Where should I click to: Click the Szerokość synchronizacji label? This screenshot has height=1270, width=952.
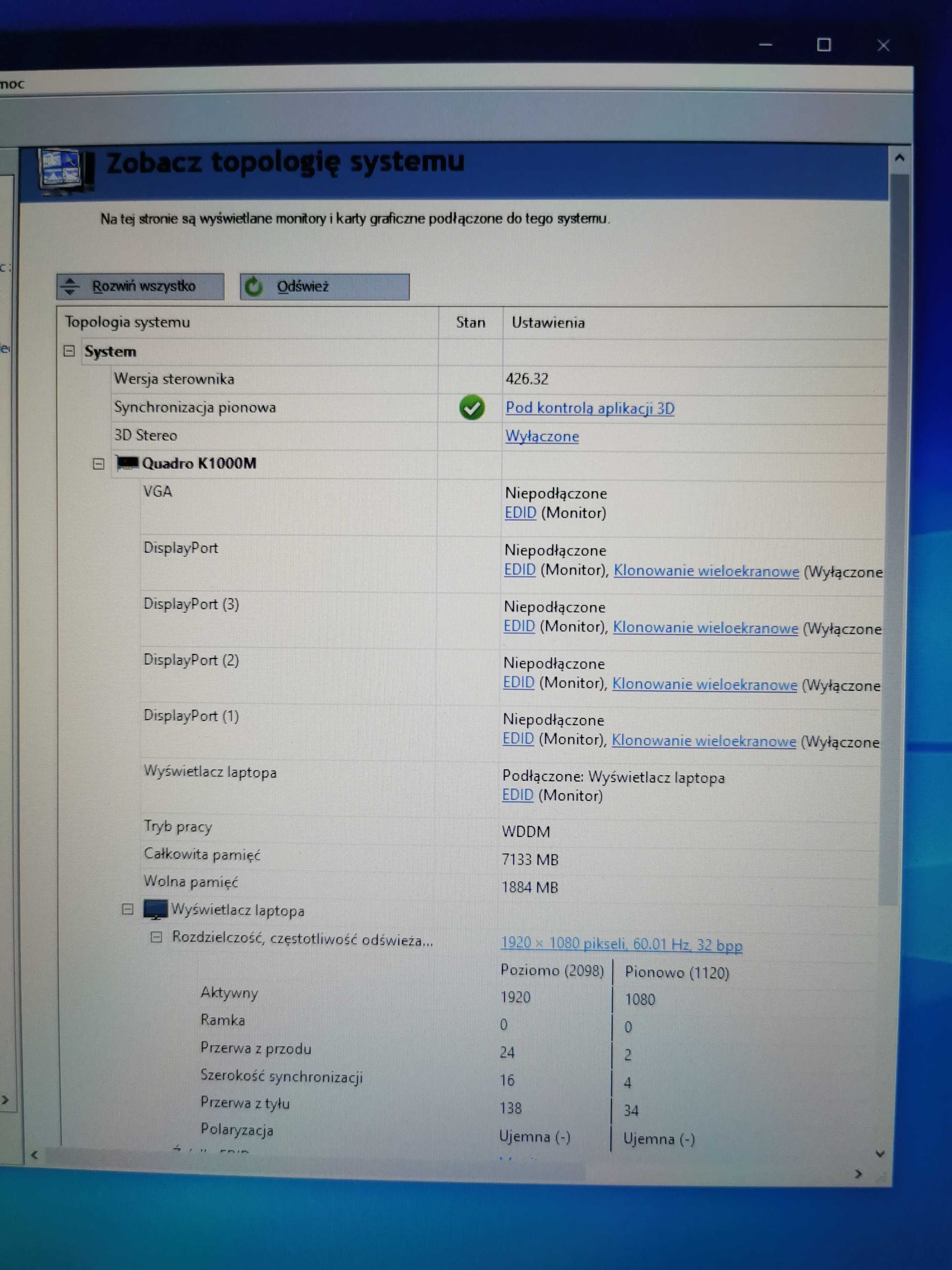(x=282, y=1076)
